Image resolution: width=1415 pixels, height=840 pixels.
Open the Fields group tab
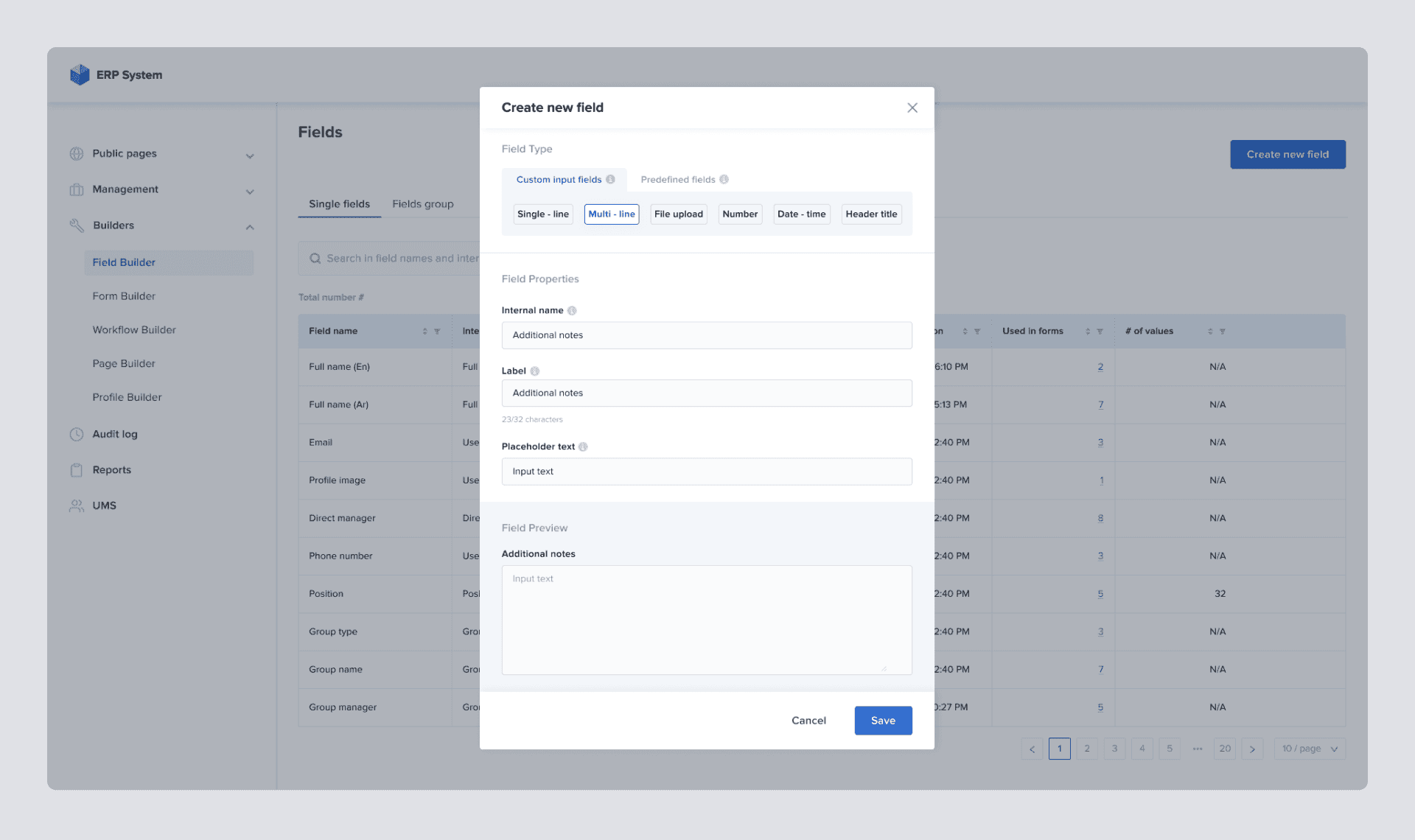point(422,204)
